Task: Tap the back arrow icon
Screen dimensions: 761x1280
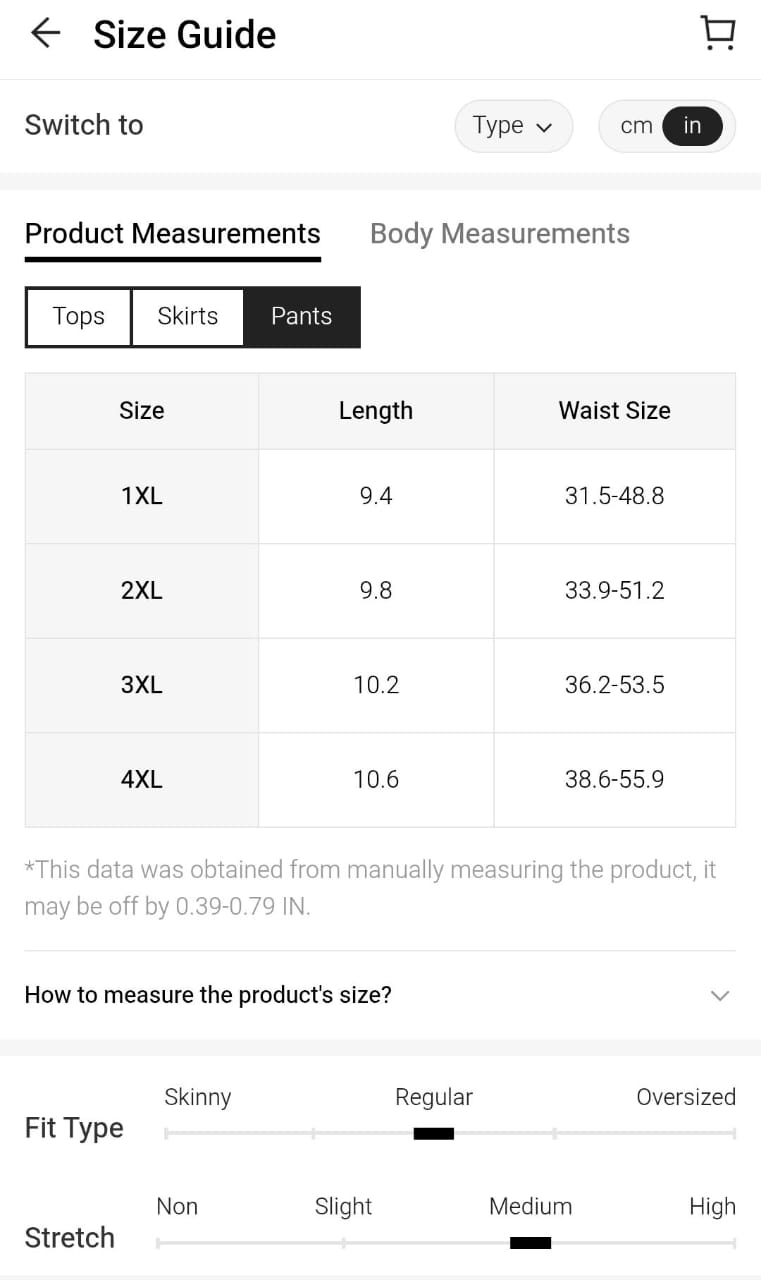Action: 45,34
